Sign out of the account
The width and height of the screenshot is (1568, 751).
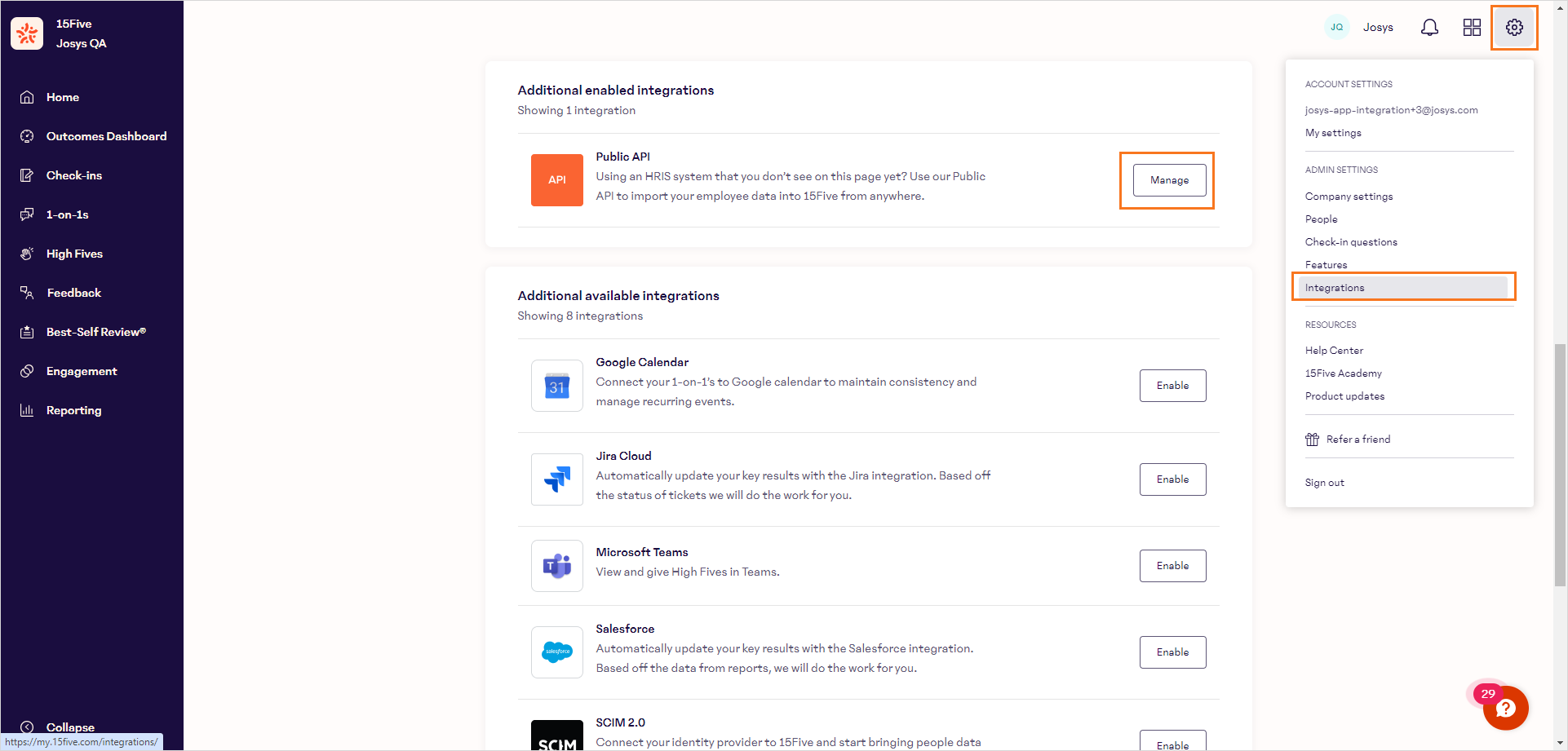(x=1324, y=483)
